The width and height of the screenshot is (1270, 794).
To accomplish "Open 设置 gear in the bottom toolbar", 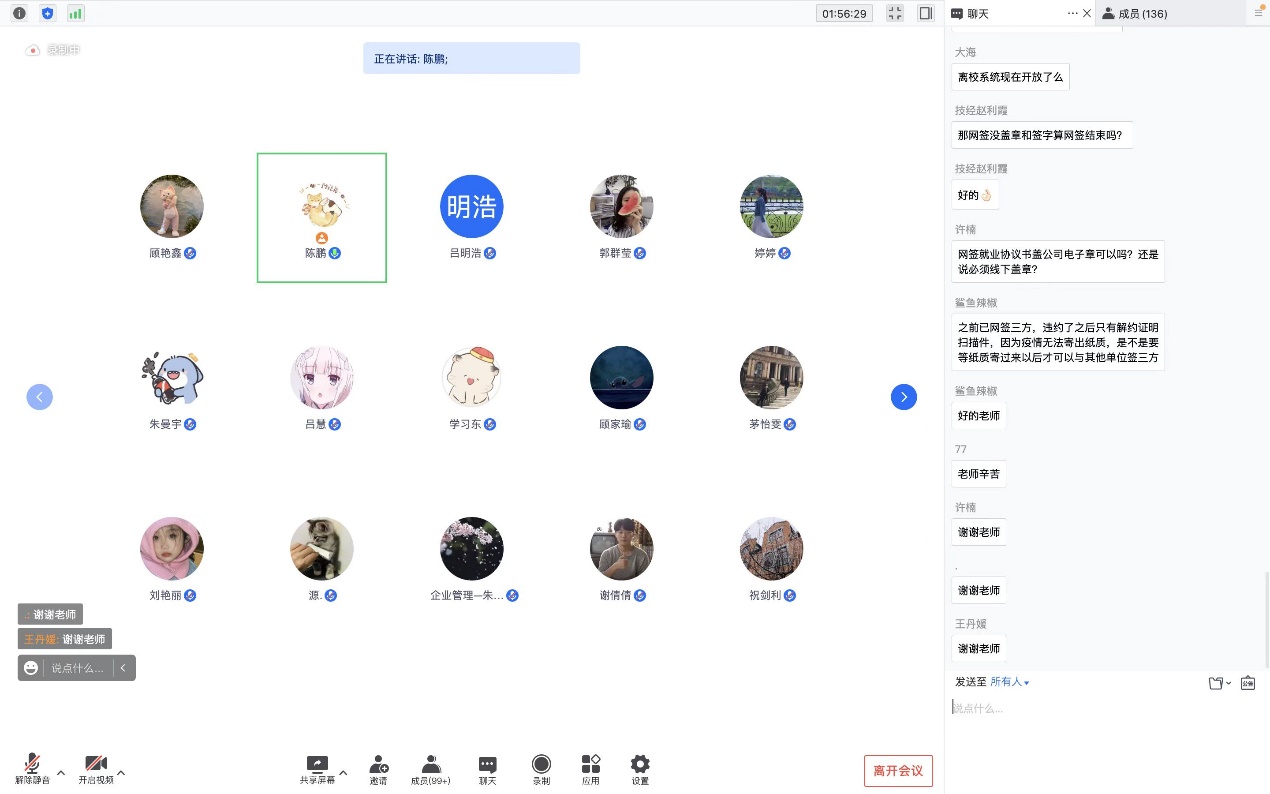I will [640, 767].
